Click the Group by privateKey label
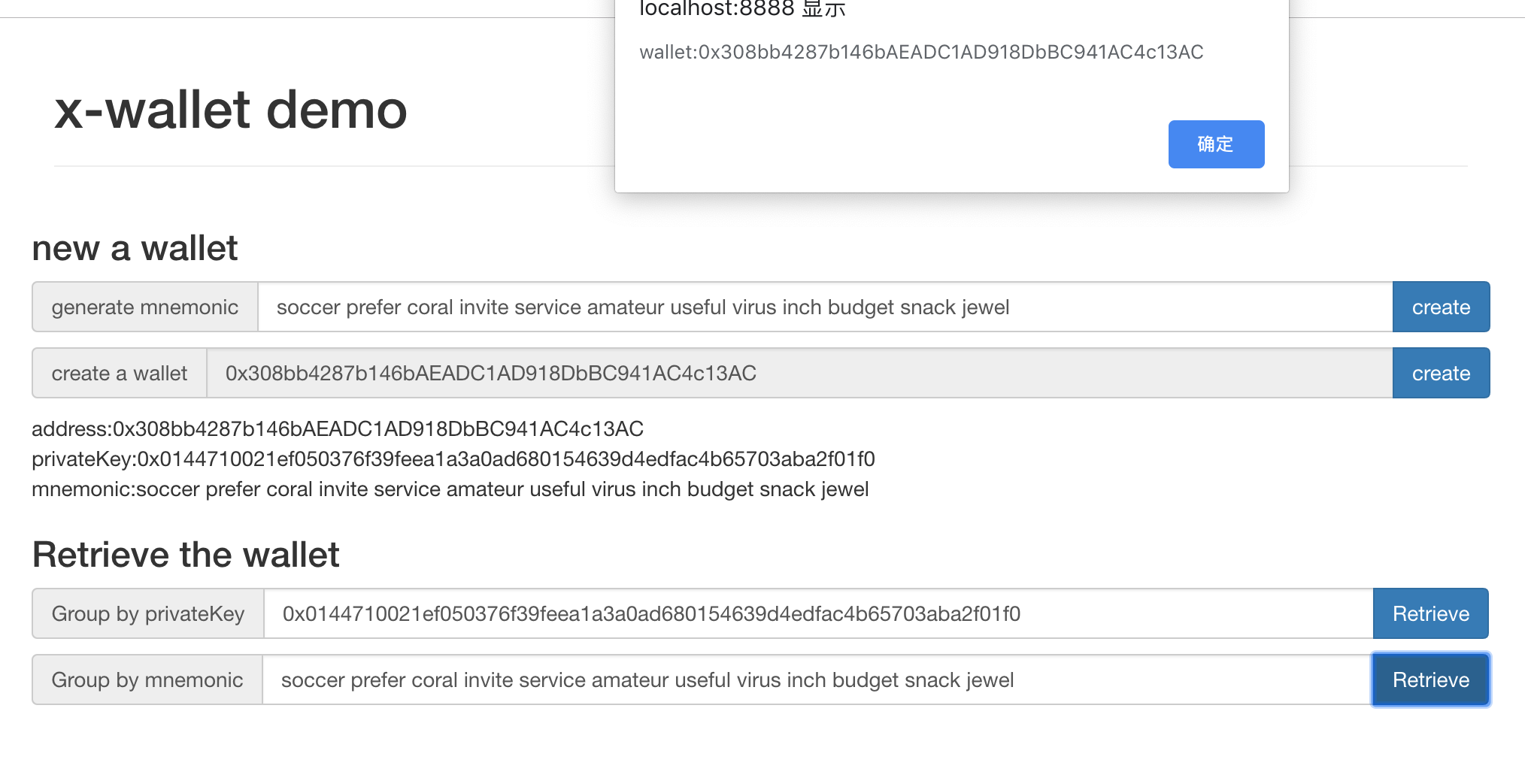1525x784 pixels. pyautogui.click(x=147, y=614)
